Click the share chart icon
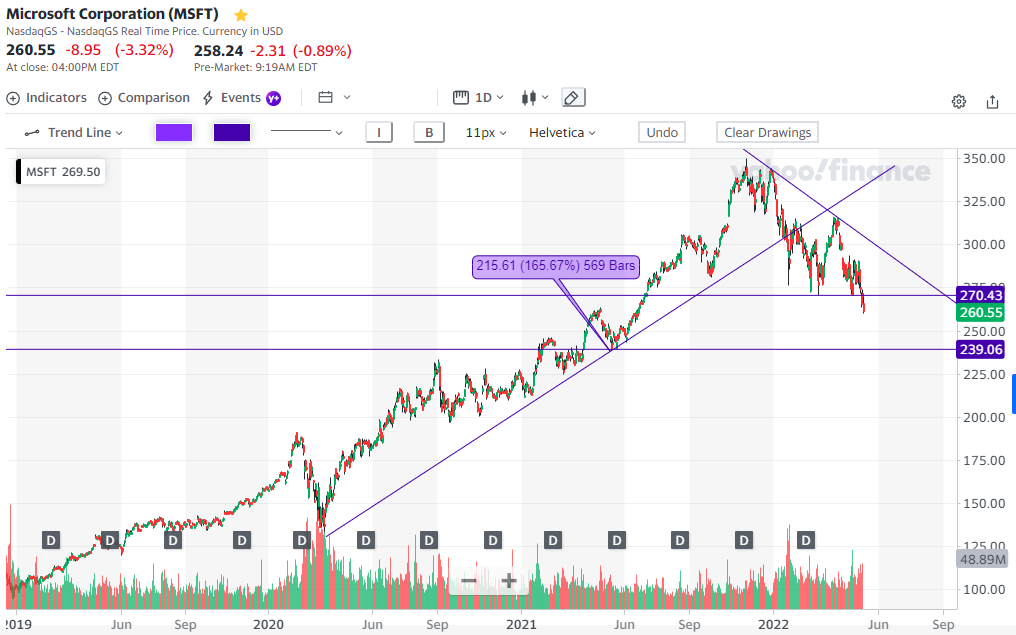 click(992, 102)
